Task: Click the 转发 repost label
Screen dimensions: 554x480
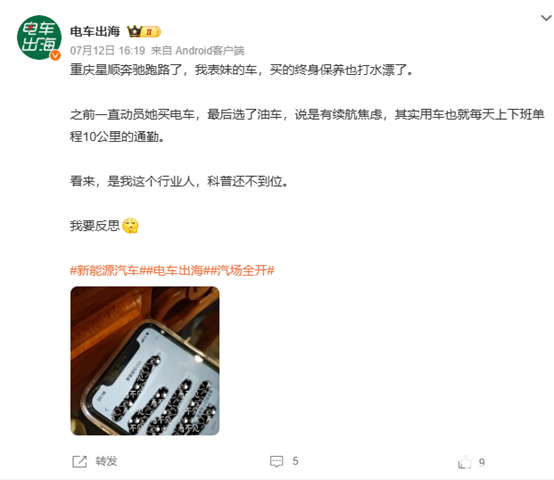Action: 106,461
